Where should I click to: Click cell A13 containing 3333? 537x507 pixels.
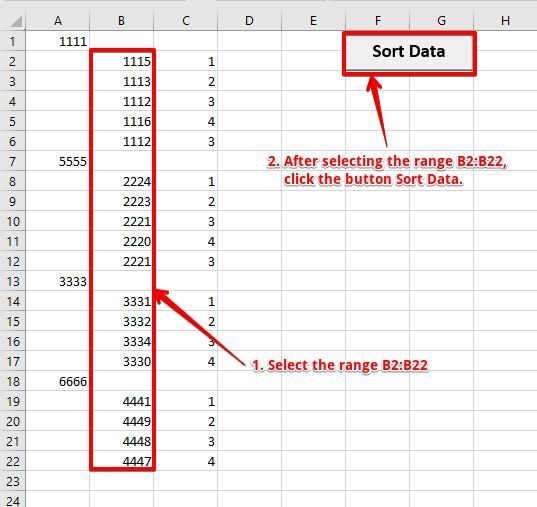click(58, 281)
